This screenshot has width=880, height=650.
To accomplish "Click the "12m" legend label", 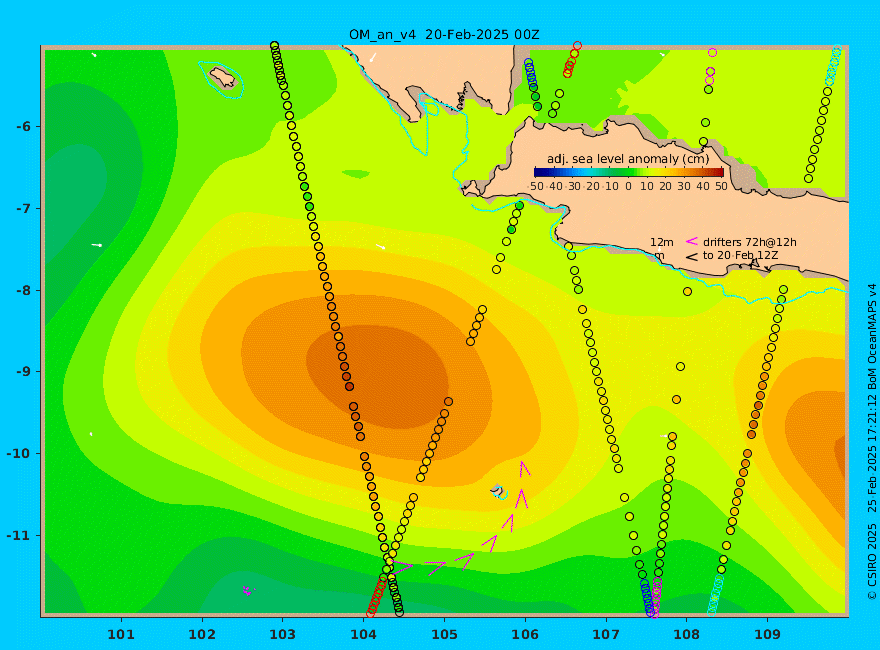I will (x=662, y=242).
